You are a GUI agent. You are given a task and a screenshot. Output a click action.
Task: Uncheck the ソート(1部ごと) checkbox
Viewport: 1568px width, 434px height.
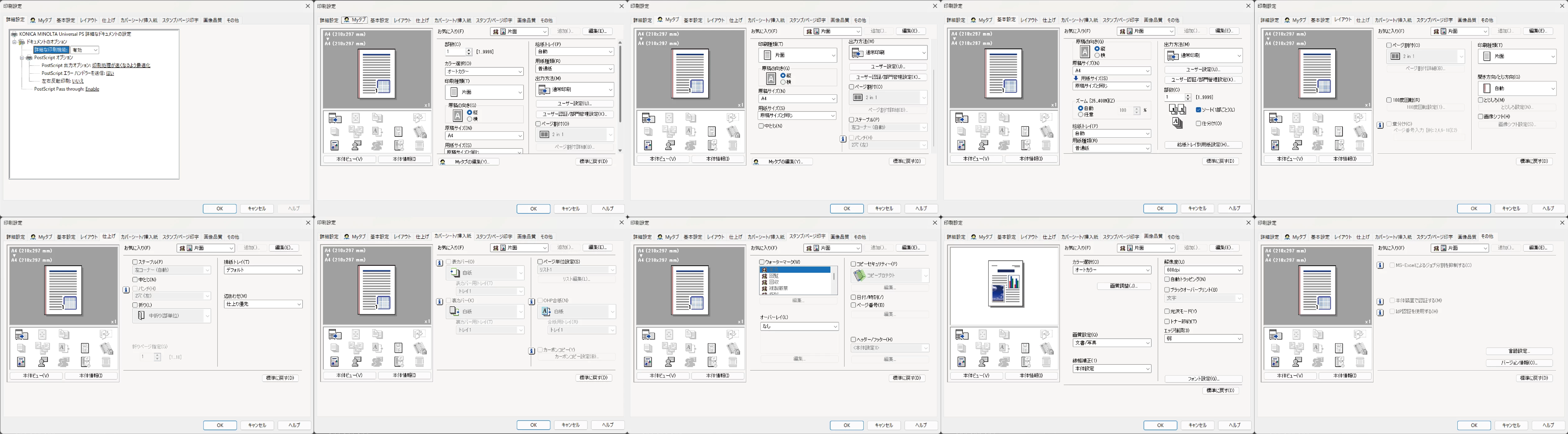click(1199, 110)
